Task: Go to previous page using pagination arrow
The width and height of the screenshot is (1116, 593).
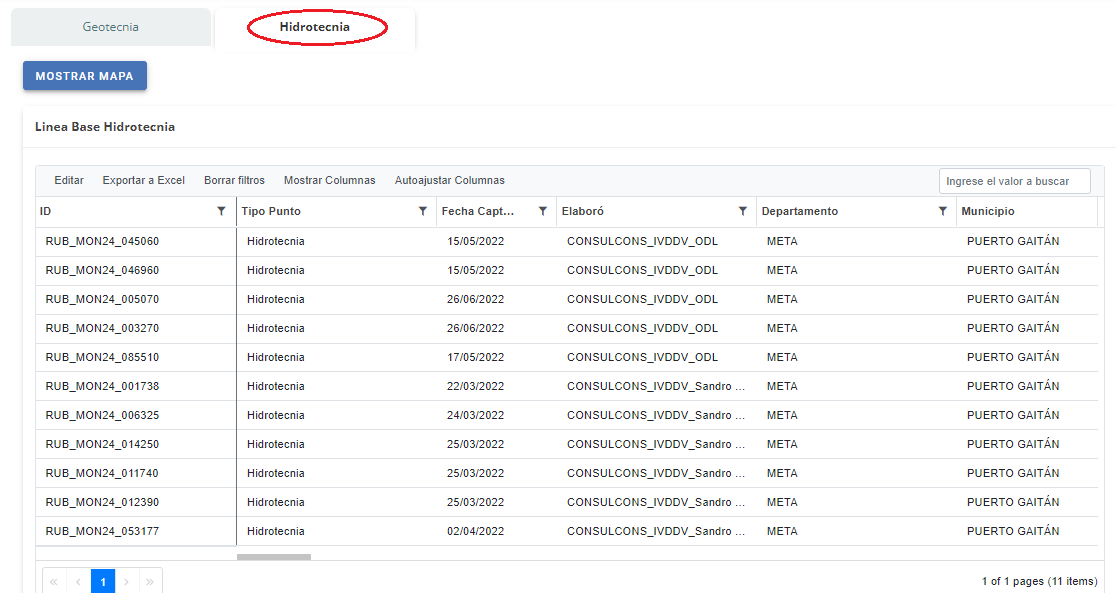Action: [78, 581]
